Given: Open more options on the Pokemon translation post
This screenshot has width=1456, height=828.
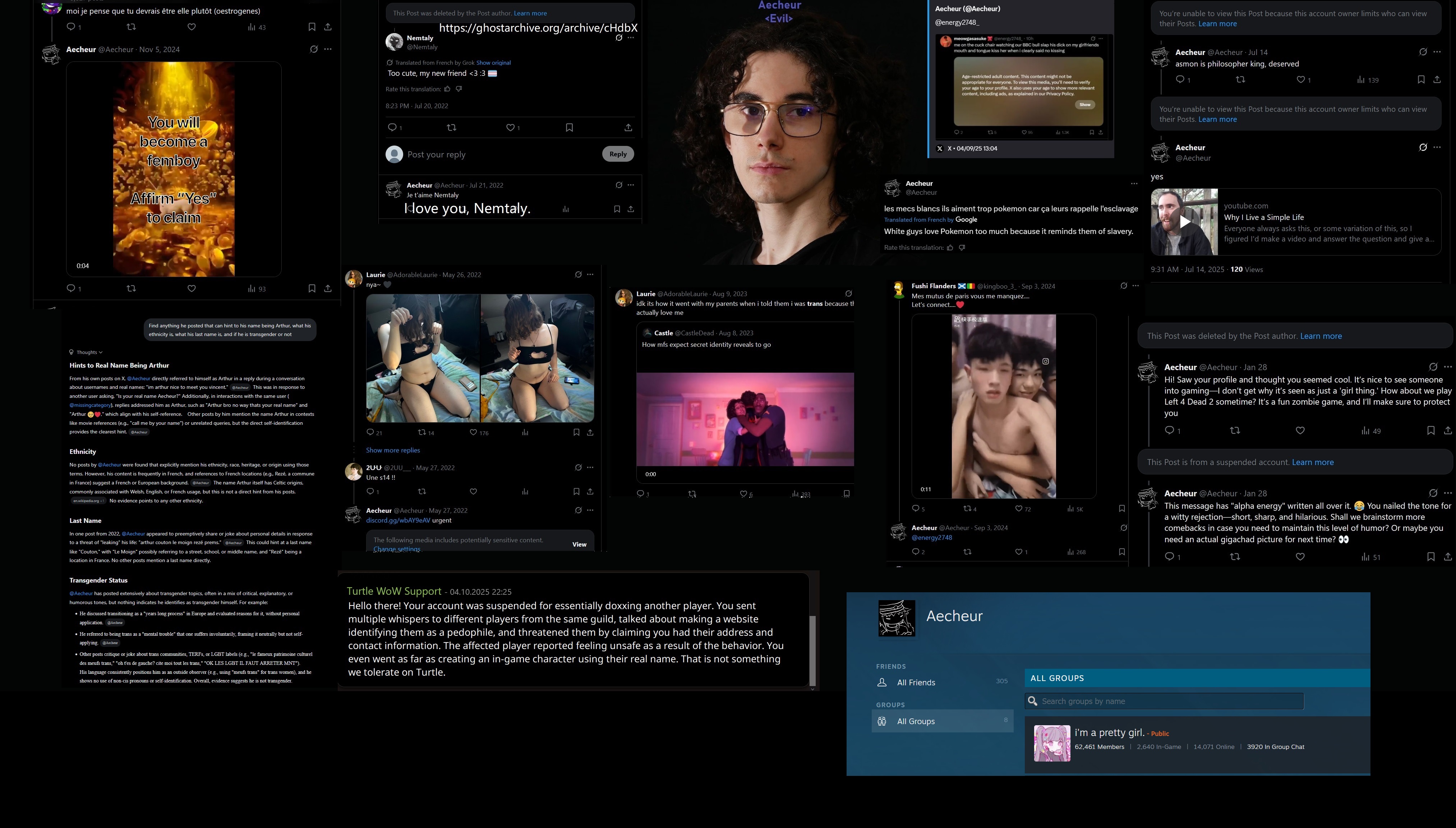Looking at the screenshot, I should [x=1134, y=184].
